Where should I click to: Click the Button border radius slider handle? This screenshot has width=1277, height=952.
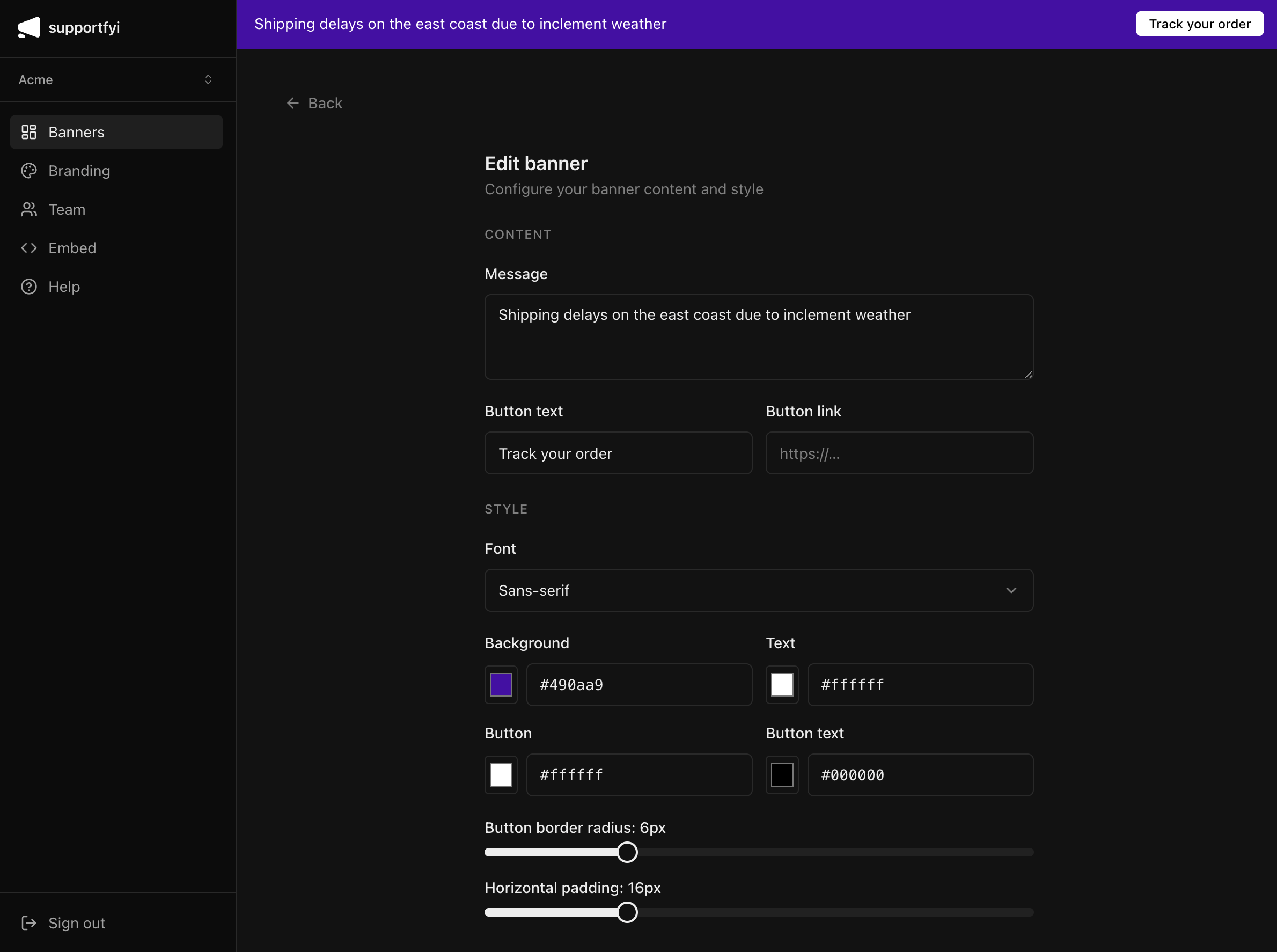pyautogui.click(x=627, y=852)
